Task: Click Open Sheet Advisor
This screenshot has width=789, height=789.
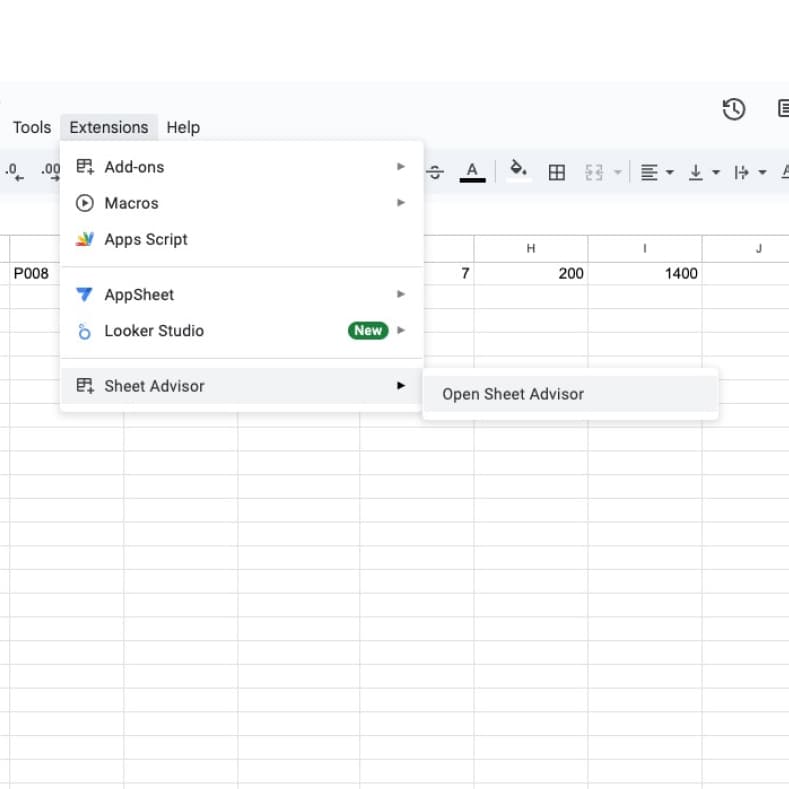Action: tap(513, 394)
